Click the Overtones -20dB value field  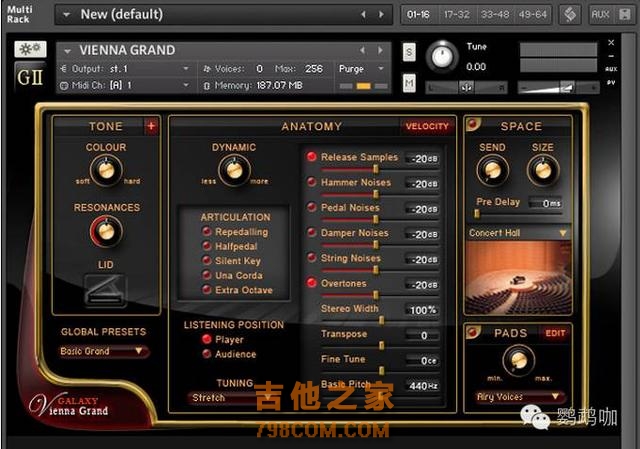422,285
